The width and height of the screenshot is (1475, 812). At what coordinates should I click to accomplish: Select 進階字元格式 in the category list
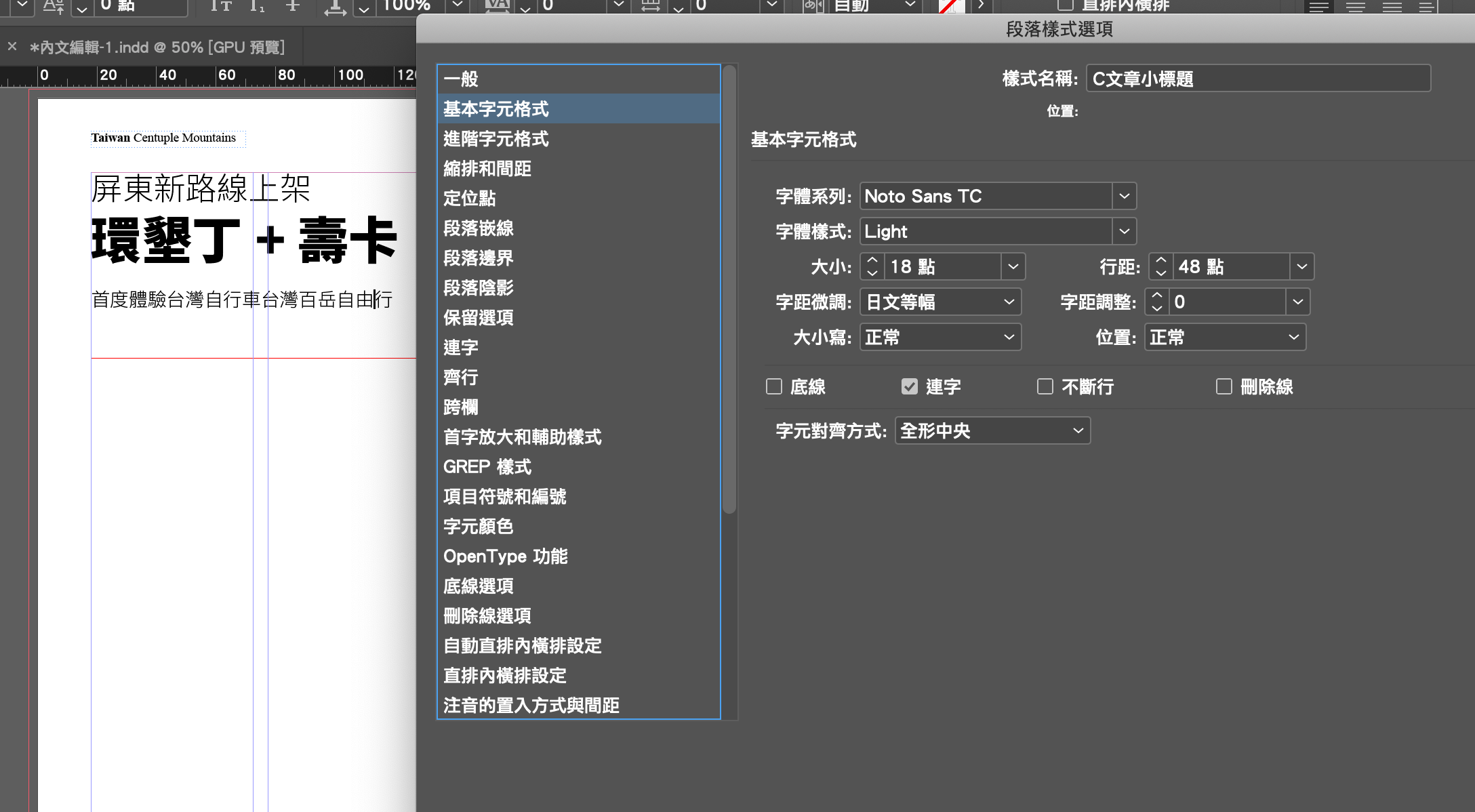tap(496, 139)
